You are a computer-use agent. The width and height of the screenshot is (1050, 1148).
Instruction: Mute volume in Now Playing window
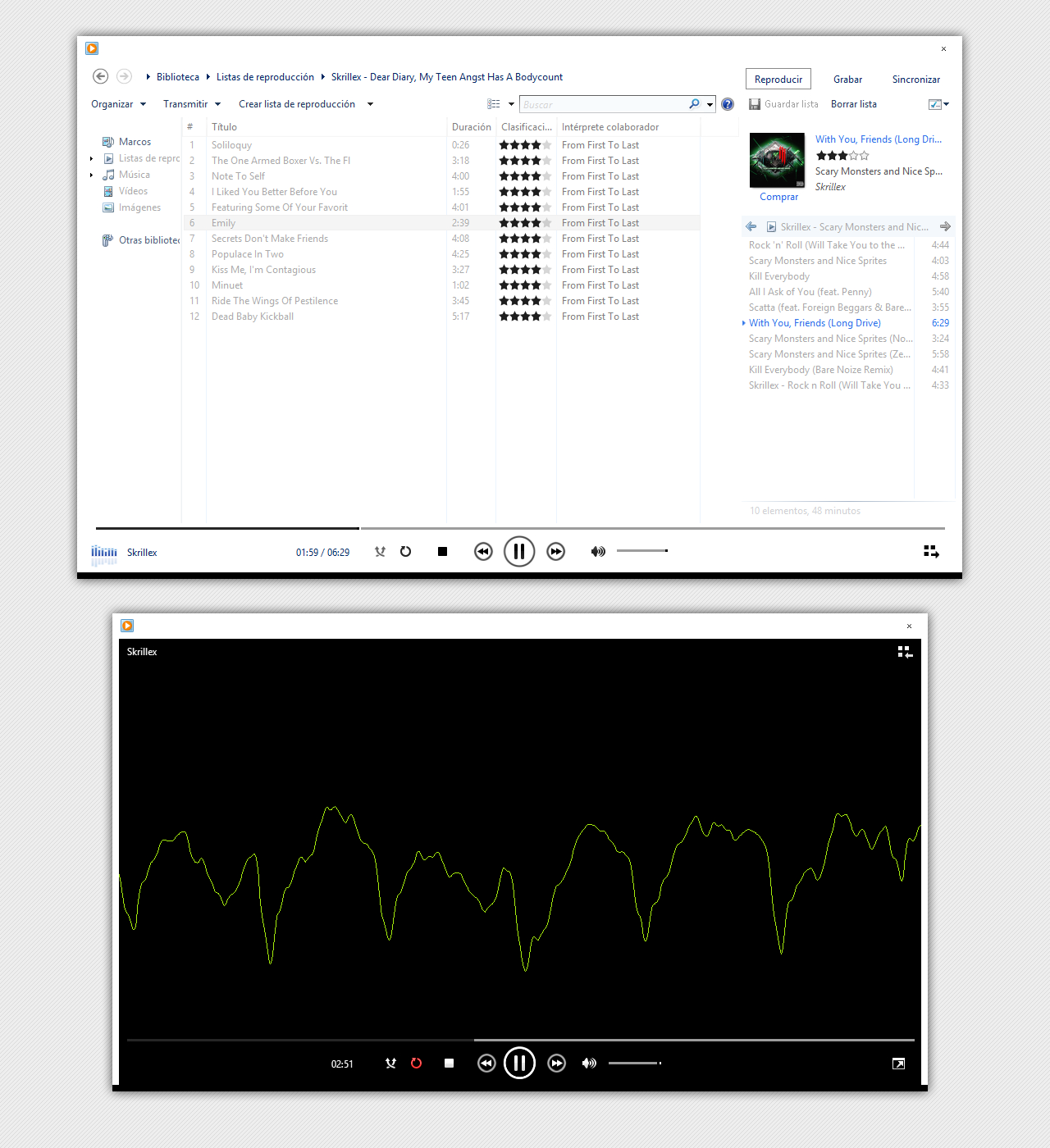(x=589, y=1064)
